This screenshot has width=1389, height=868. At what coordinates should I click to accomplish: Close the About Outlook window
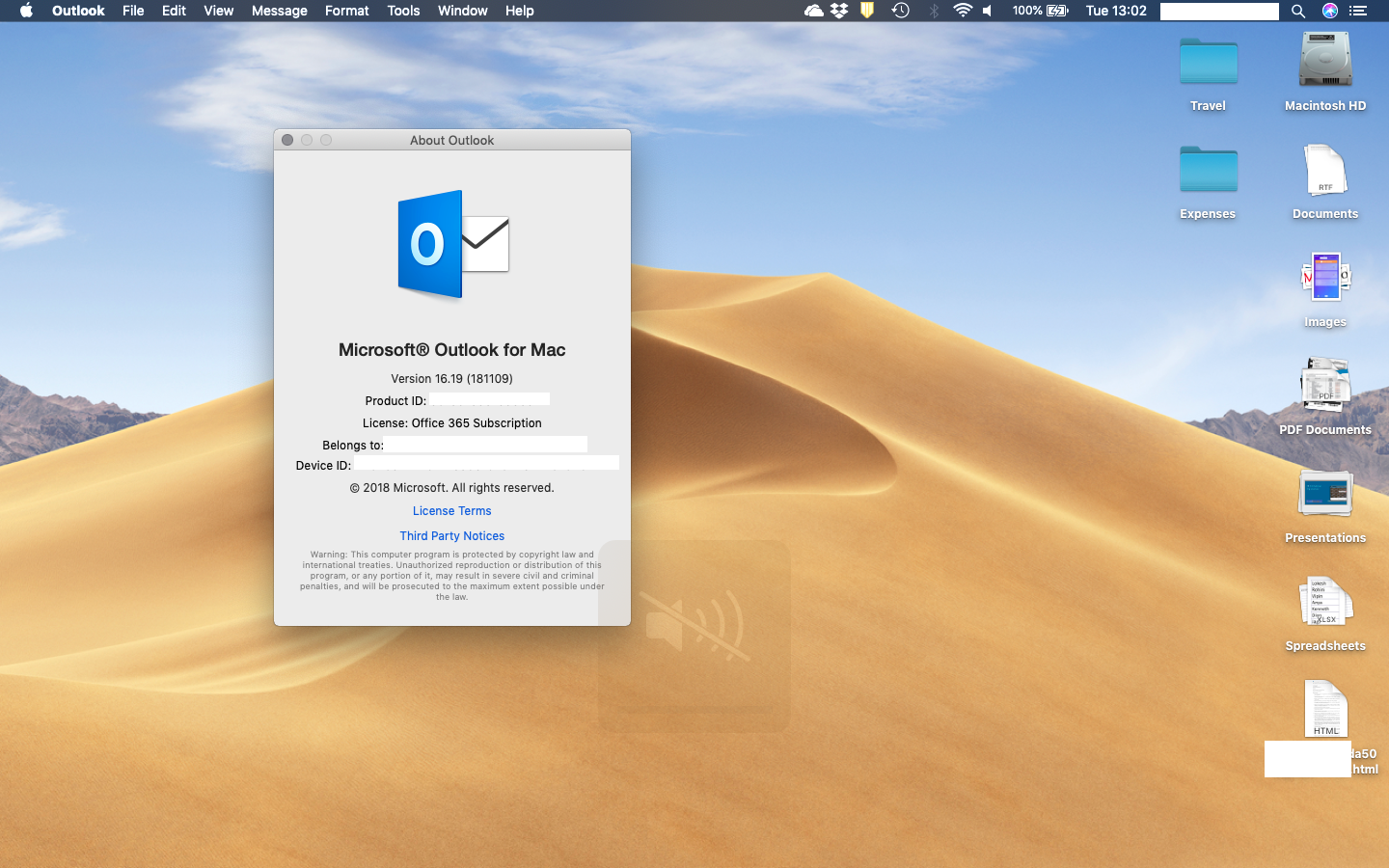[287, 140]
